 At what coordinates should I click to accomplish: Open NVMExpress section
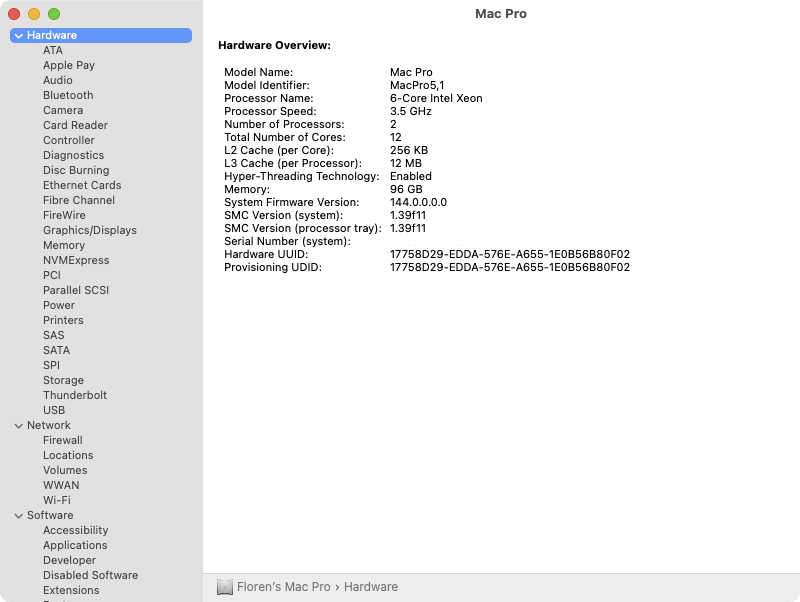(76, 260)
